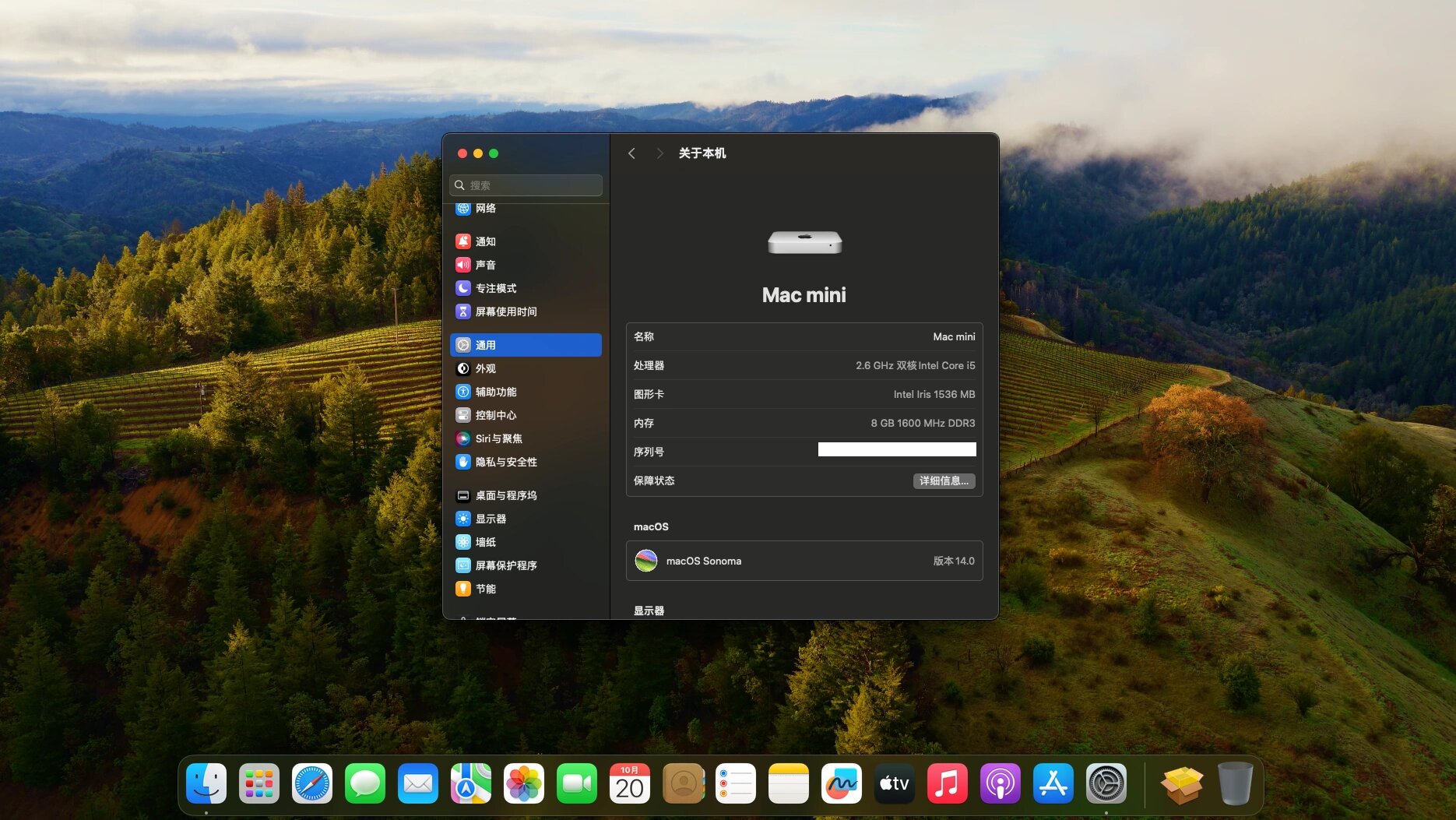
Task: Close the System Settings window
Action: coord(462,153)
